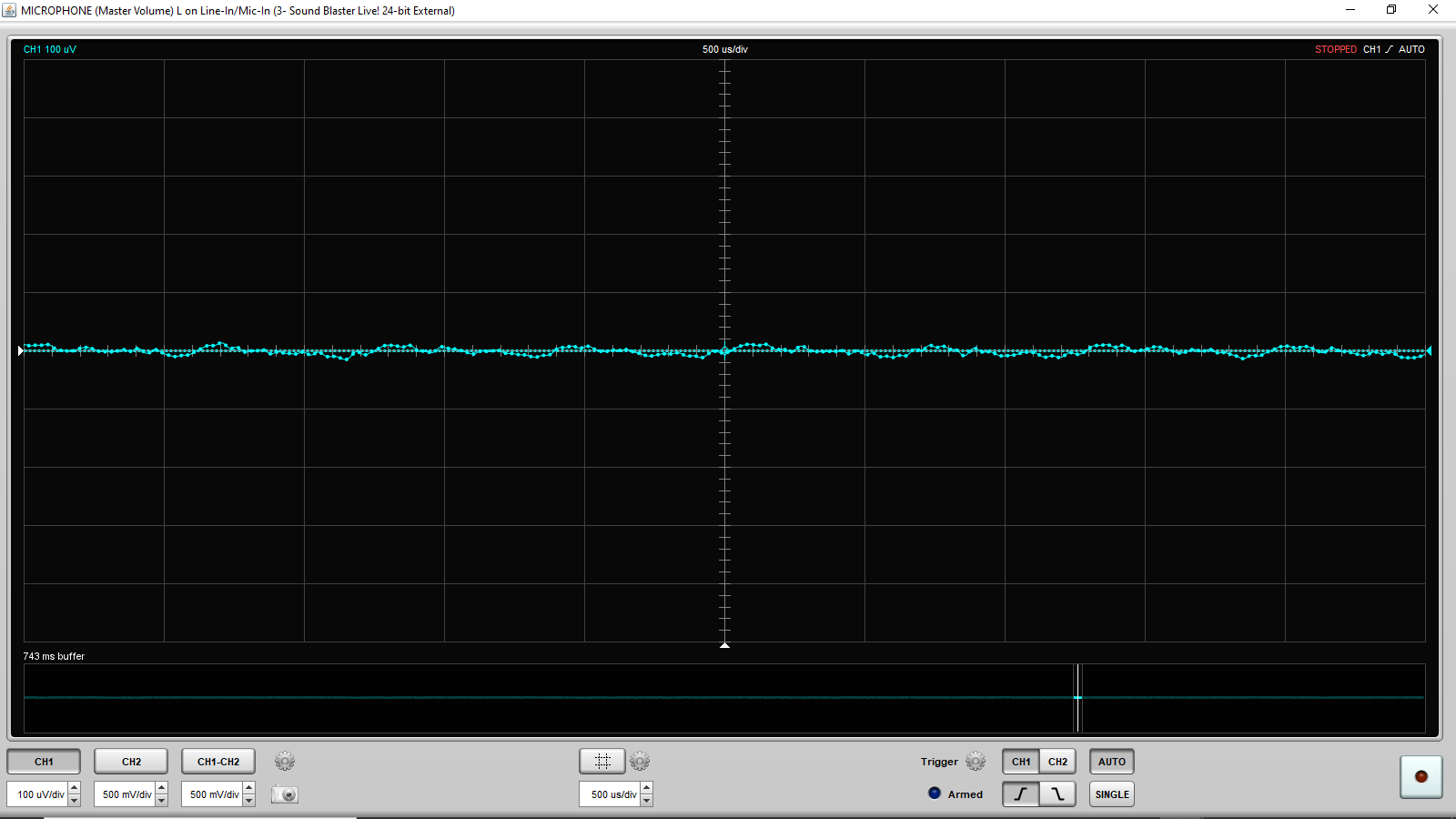Toggle the CH2 channel display button
Screen dimensions: 1456x819
click(x=131, y=762)
